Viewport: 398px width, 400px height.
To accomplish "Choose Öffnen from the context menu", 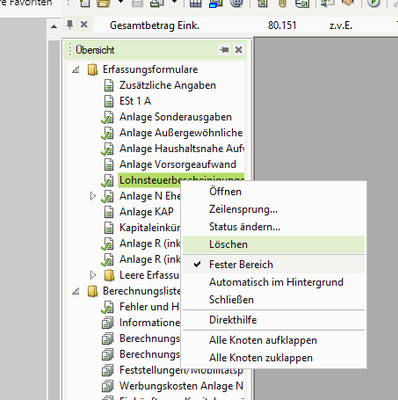I will pos(274,191).
